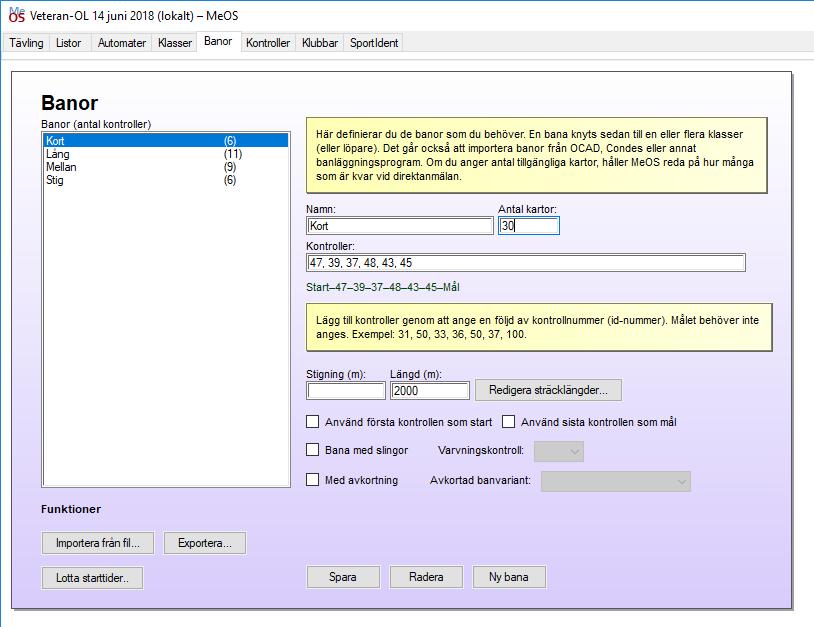814x627 pixels.
Task: Click the Banor heading
Action: [x=70, y=103]
